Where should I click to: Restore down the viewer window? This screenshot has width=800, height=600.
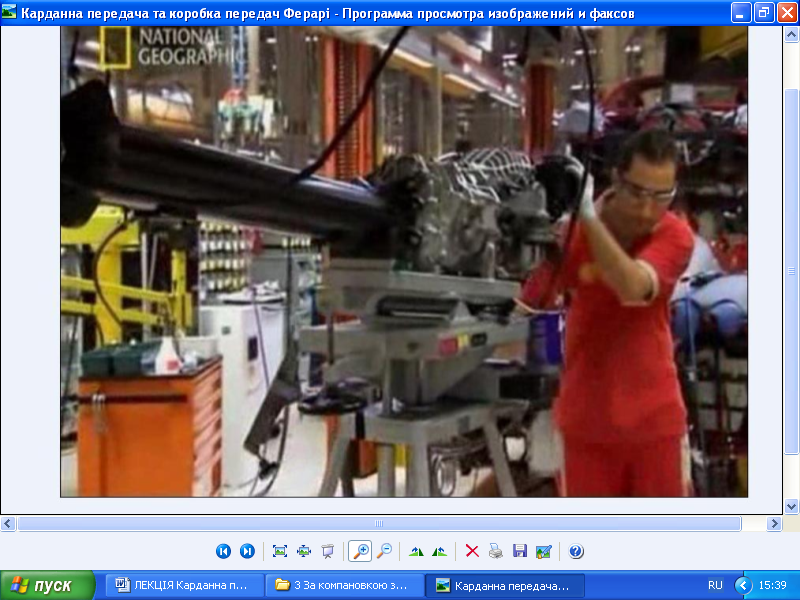click(x=764, y=12)
